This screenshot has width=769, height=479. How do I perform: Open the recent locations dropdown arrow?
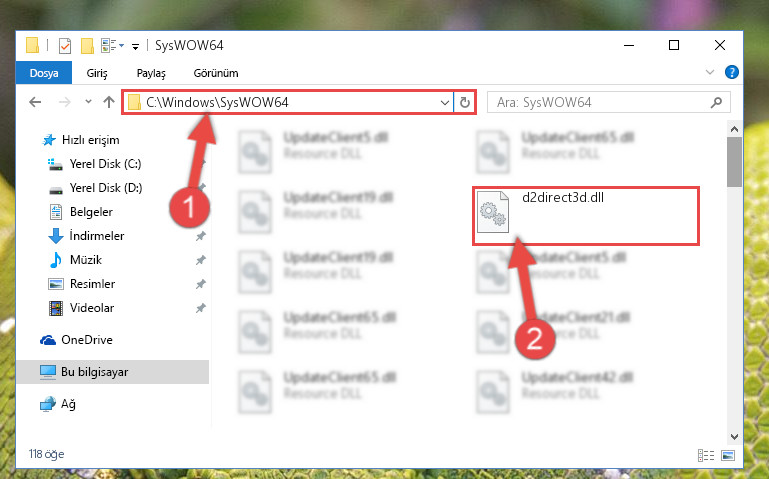tap(88, 101)
